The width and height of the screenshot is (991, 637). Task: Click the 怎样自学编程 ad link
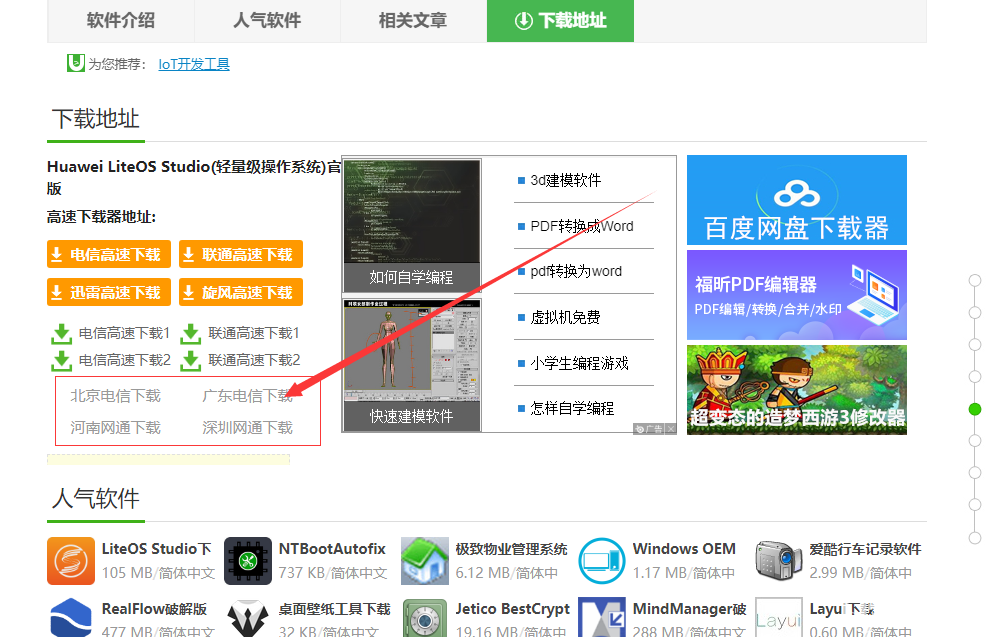click(x=572, y=408)
